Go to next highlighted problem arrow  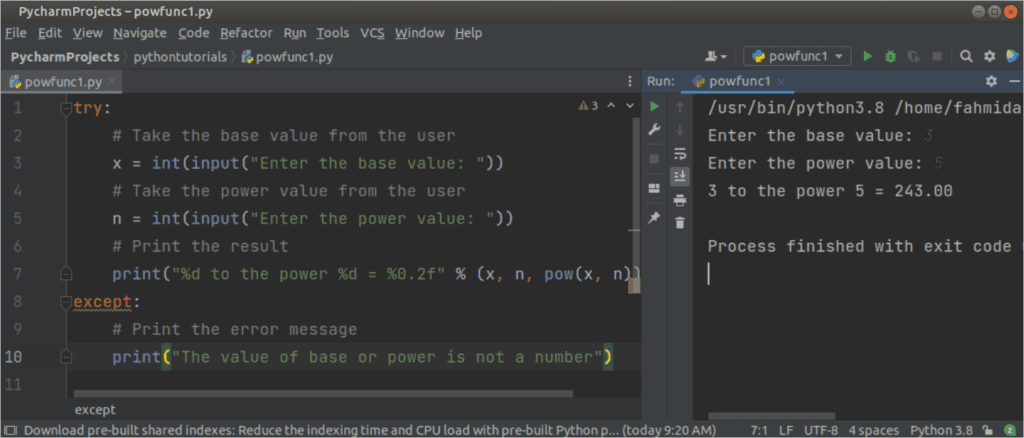coord(630,106)
